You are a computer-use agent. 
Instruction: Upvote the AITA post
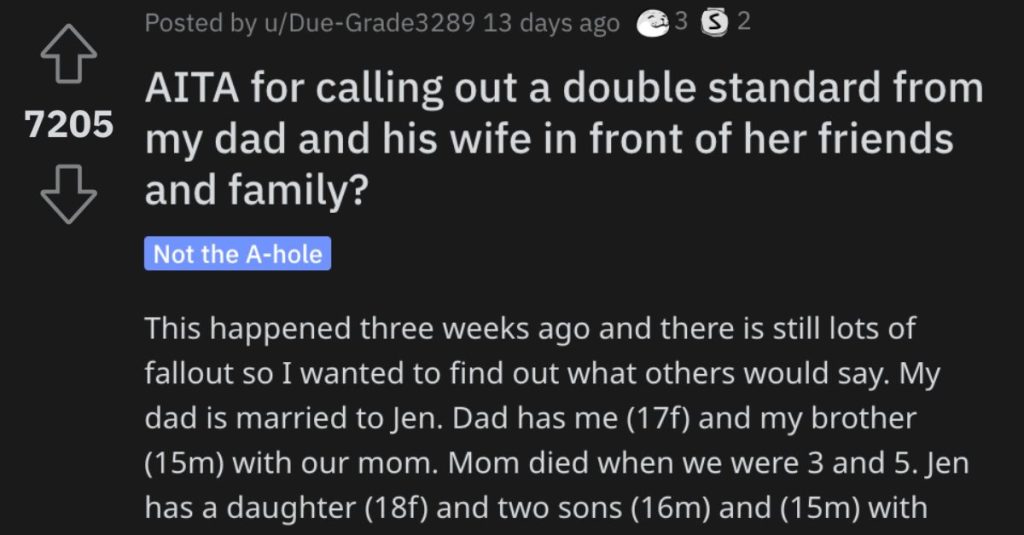click(x=69, y=54)
